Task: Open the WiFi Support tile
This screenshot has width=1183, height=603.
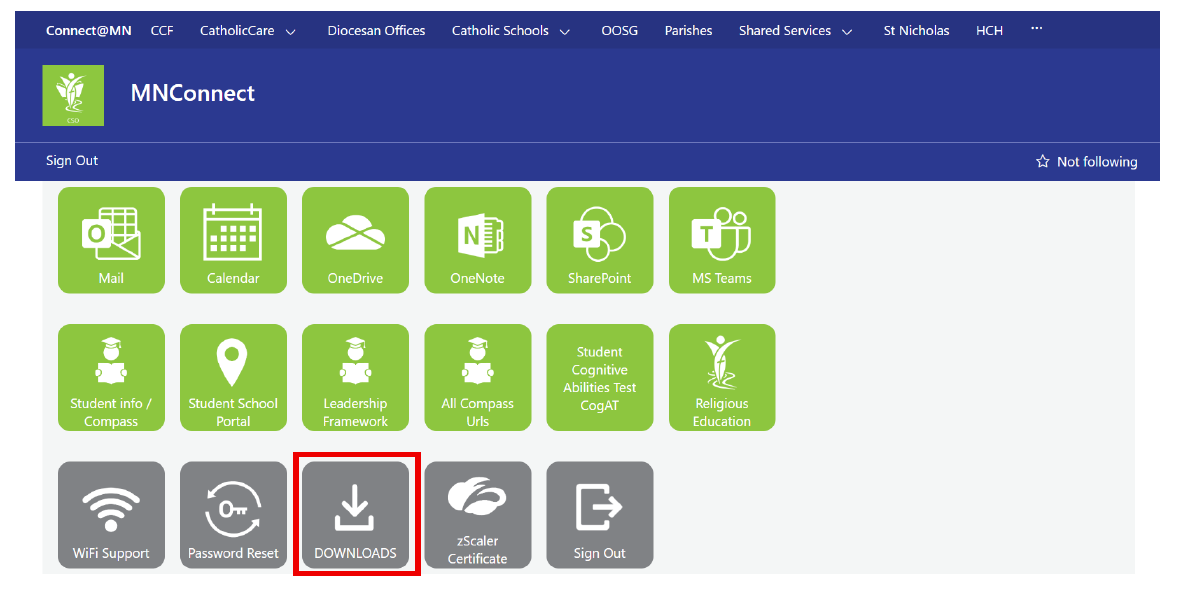Action: coord(111,515)
